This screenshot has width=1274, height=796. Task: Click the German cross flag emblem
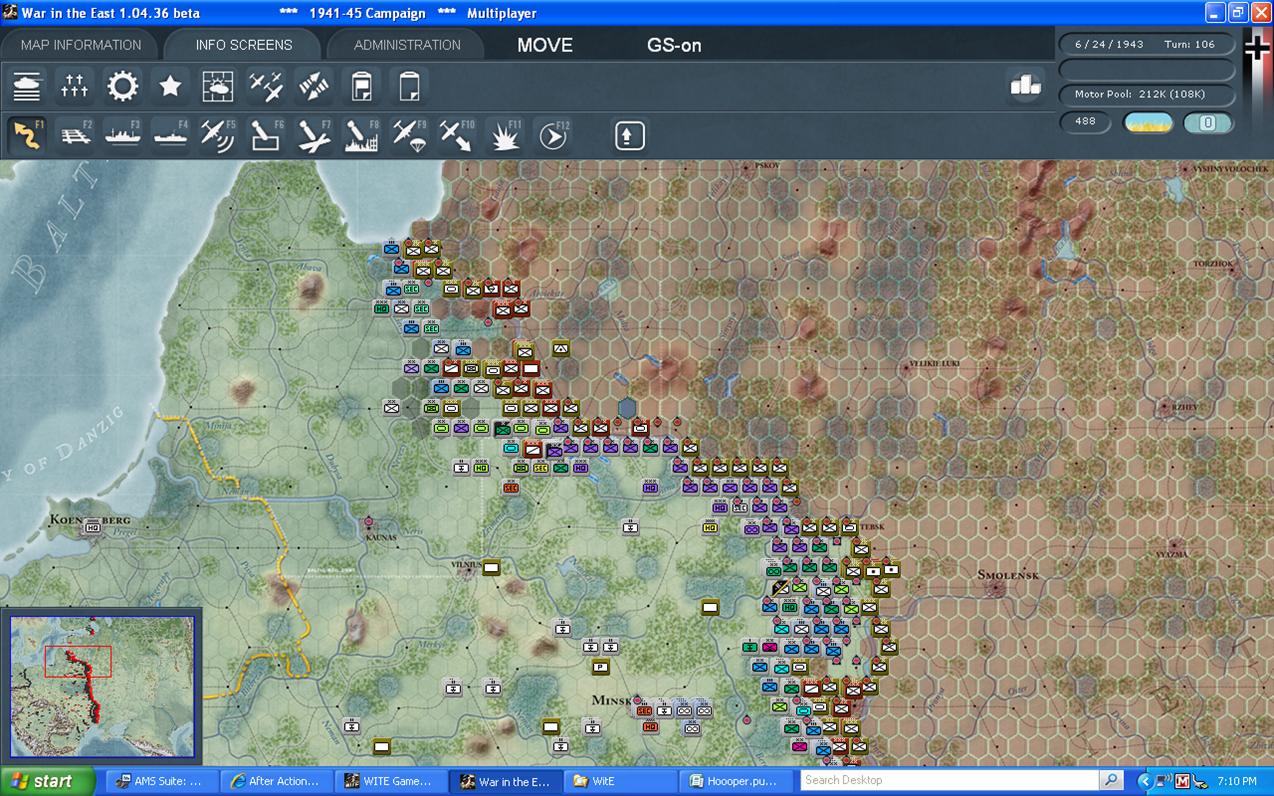tap(1257, 50)
